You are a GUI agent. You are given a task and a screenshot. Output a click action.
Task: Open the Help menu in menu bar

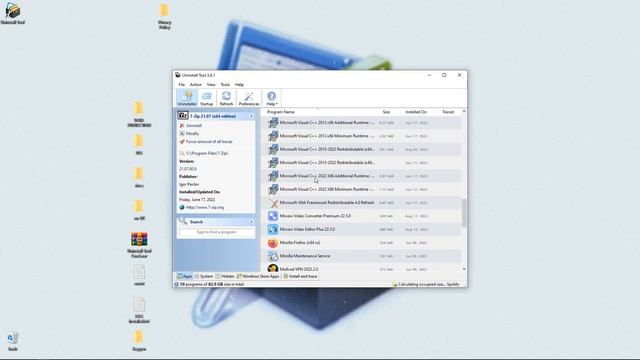[x=239, y=84]
